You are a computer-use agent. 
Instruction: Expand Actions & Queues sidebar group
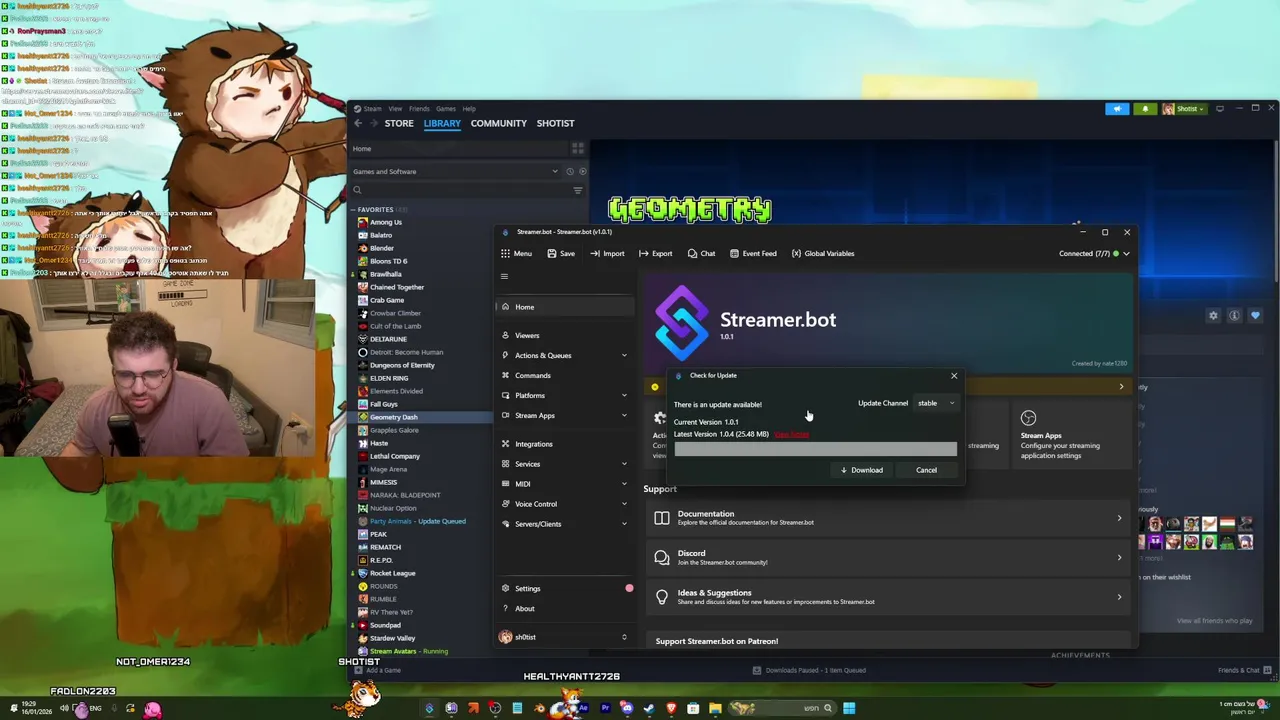[565, 355]
